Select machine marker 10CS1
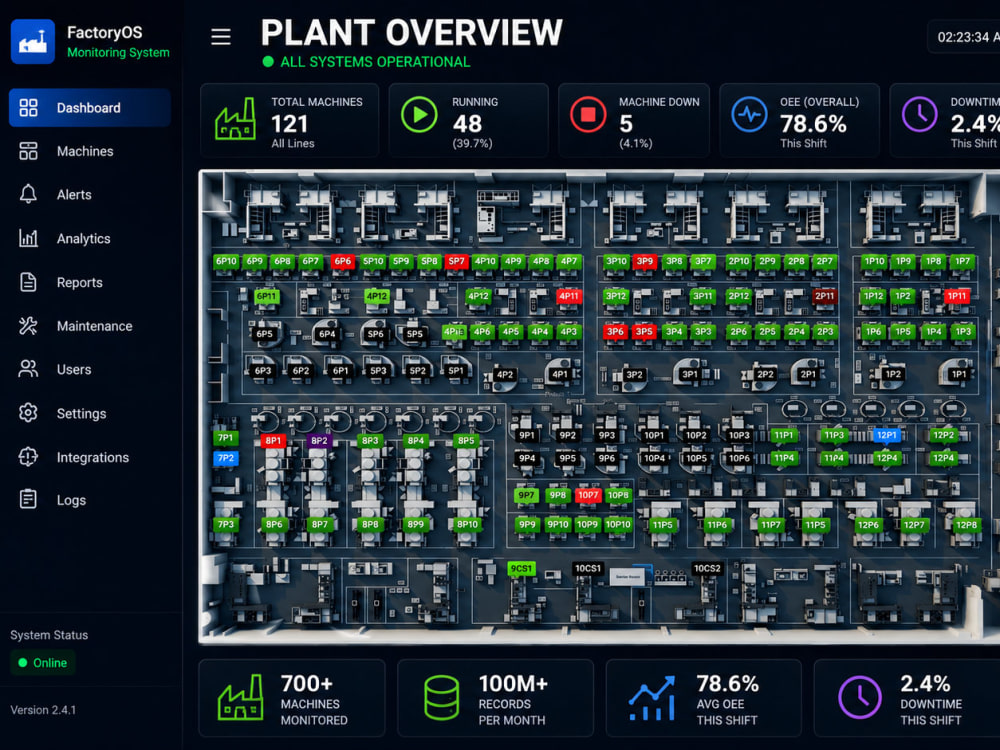This screenshot has width=1000, height=750. tap(587, 568)
